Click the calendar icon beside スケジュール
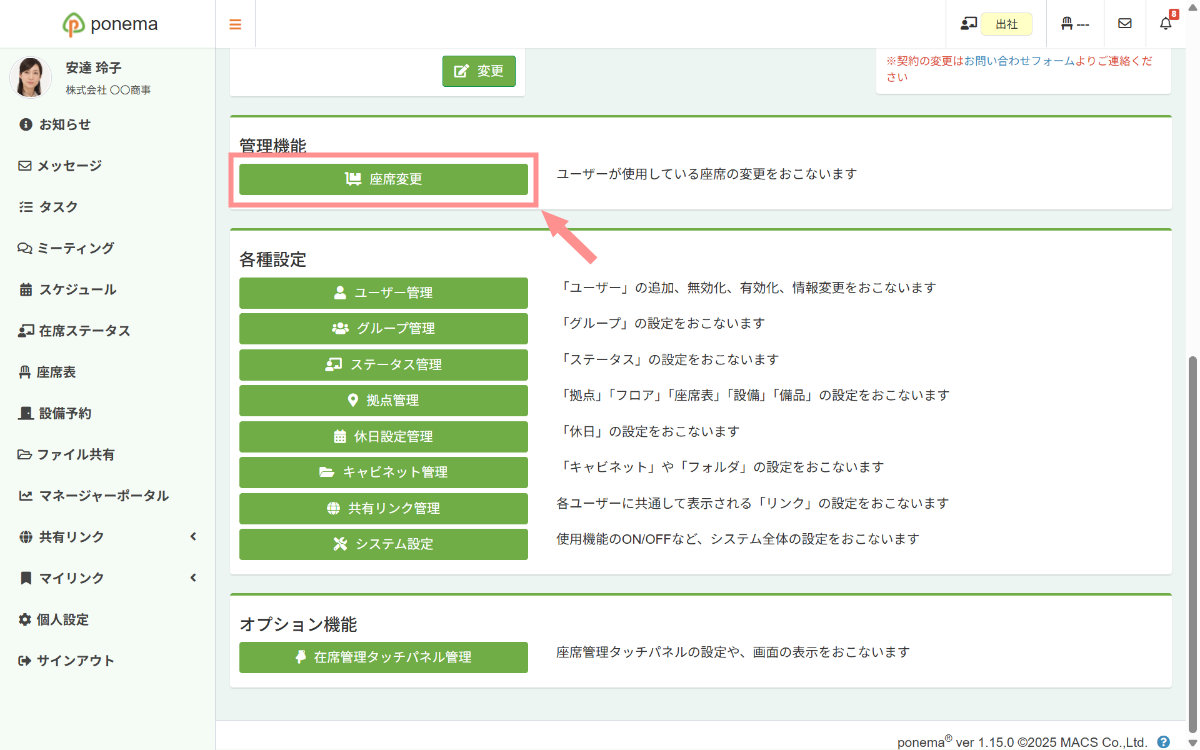Viewport: 1200px width, 750px height. click(25, 290)
